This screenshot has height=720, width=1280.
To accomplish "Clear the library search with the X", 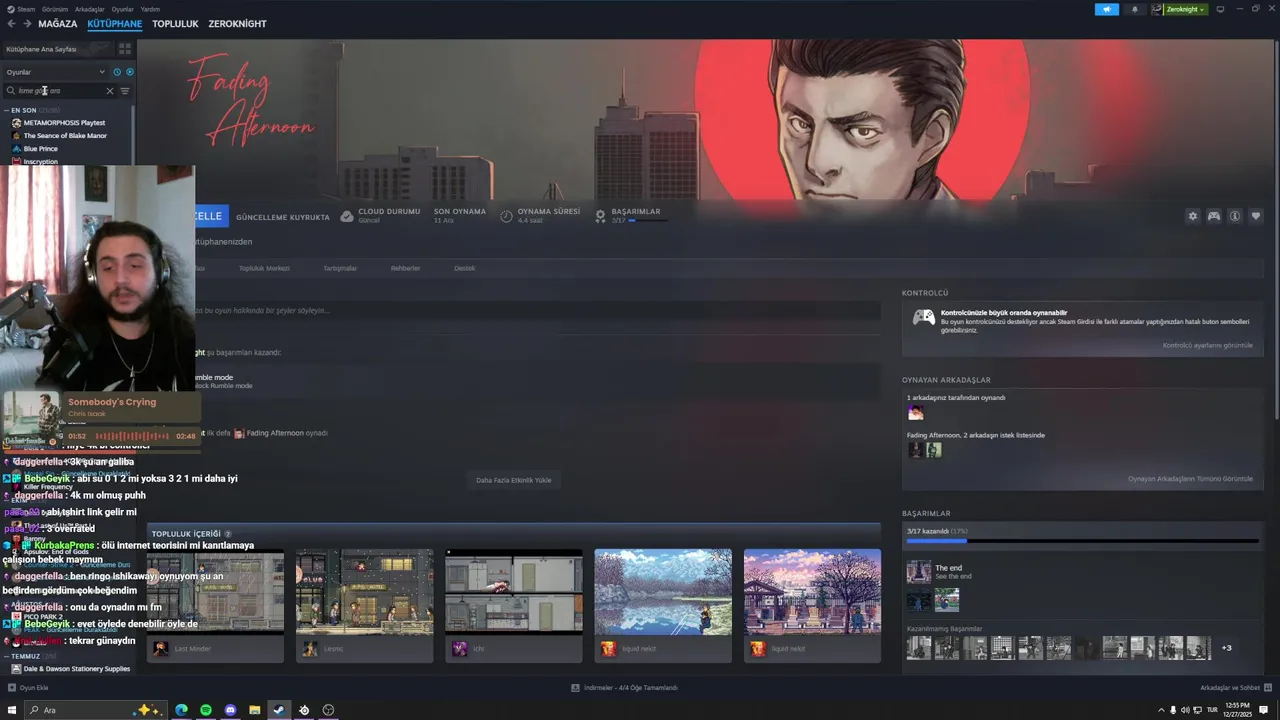I will [x=110, y=91].
